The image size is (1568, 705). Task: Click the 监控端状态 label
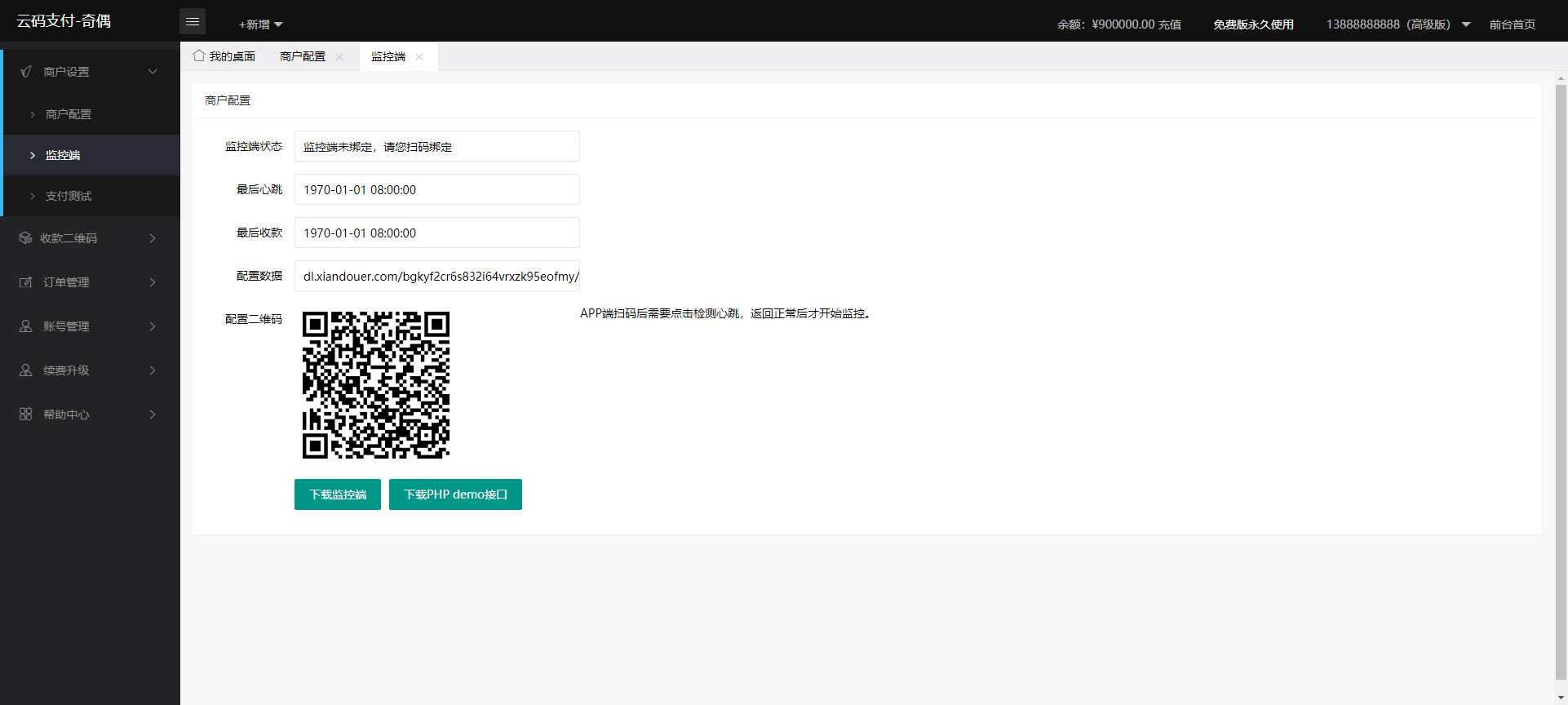coord(254,146)
